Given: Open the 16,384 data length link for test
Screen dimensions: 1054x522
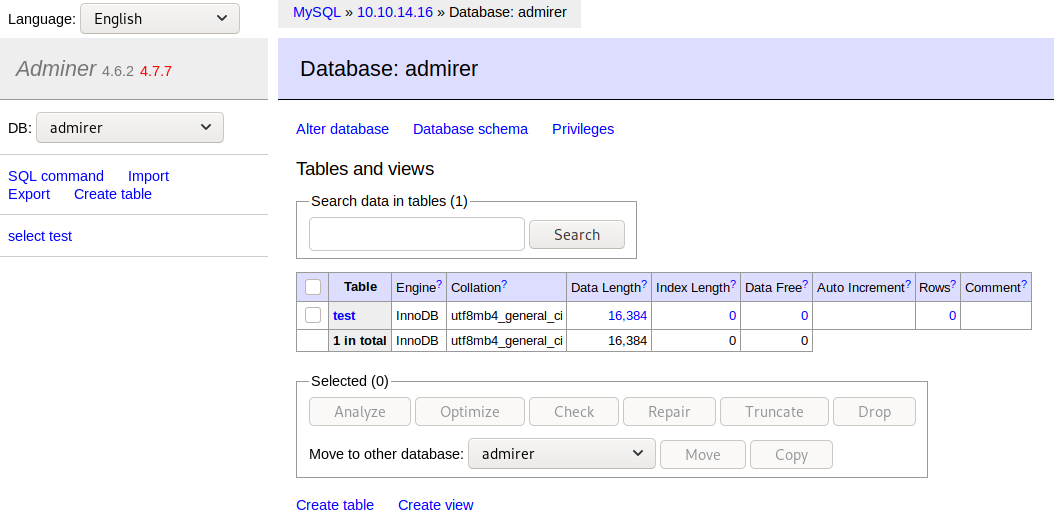Looking at the screenshot, I should tap(627, 316).
